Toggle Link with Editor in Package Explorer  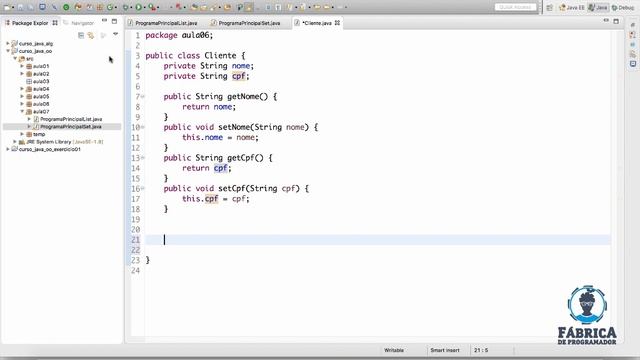coord(91,36)
